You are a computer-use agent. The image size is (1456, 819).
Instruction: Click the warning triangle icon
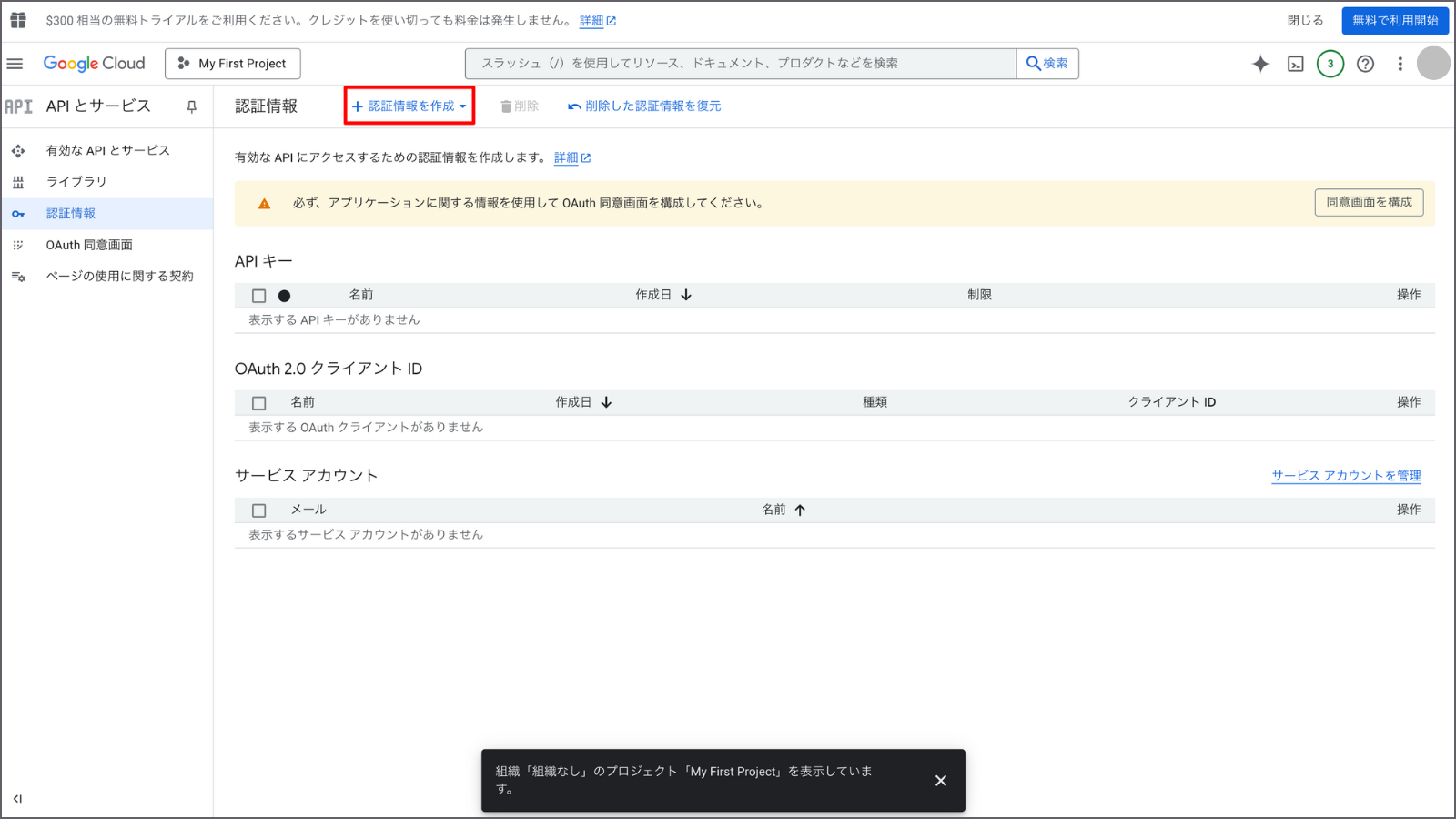tap(264, 204)
